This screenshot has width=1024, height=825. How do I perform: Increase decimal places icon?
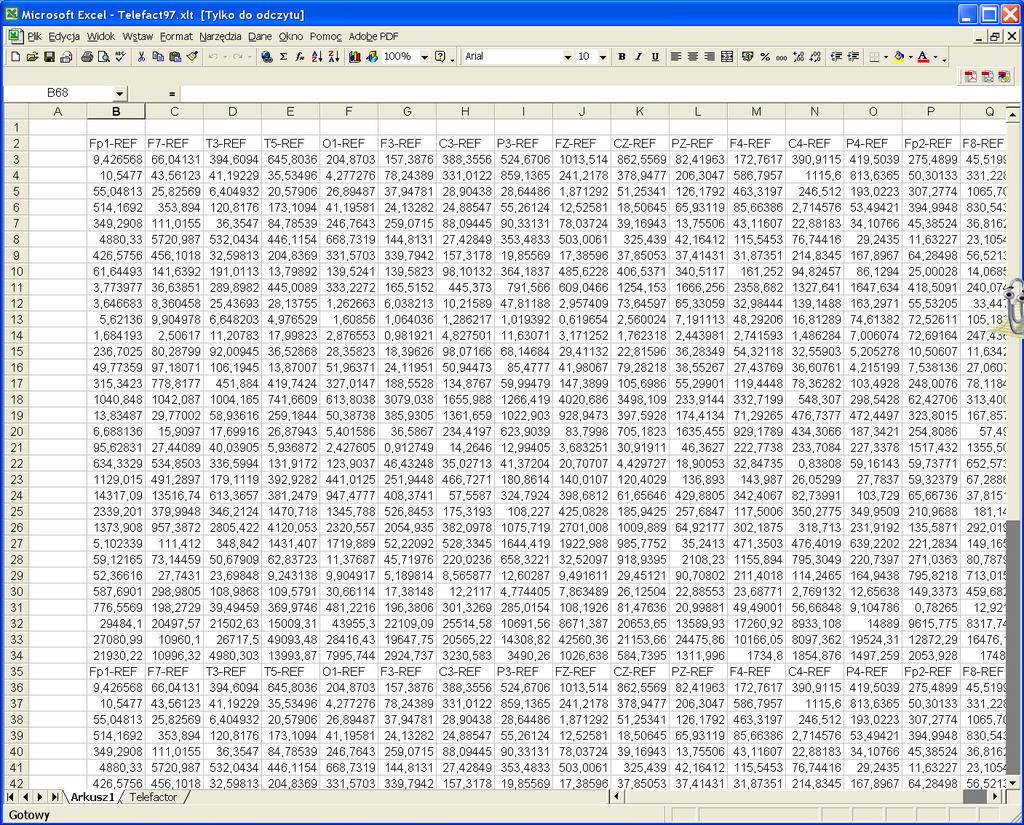pos(798,57)
